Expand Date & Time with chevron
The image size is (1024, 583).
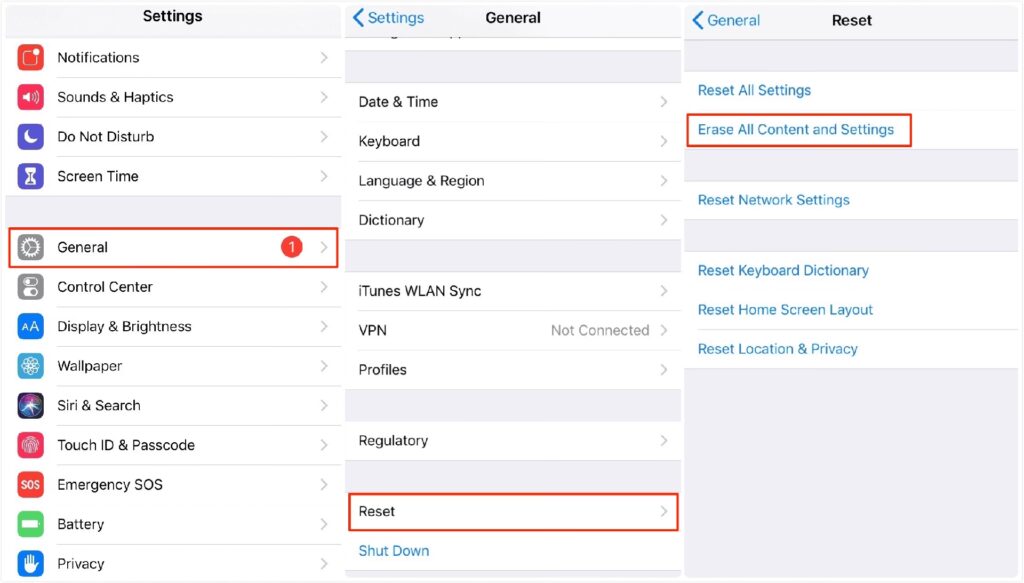[664, 102]
